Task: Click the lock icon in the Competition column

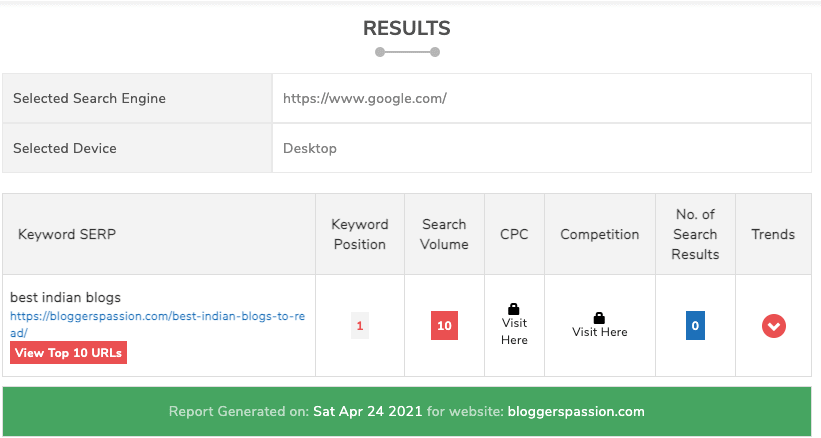Action: (599, 317)
